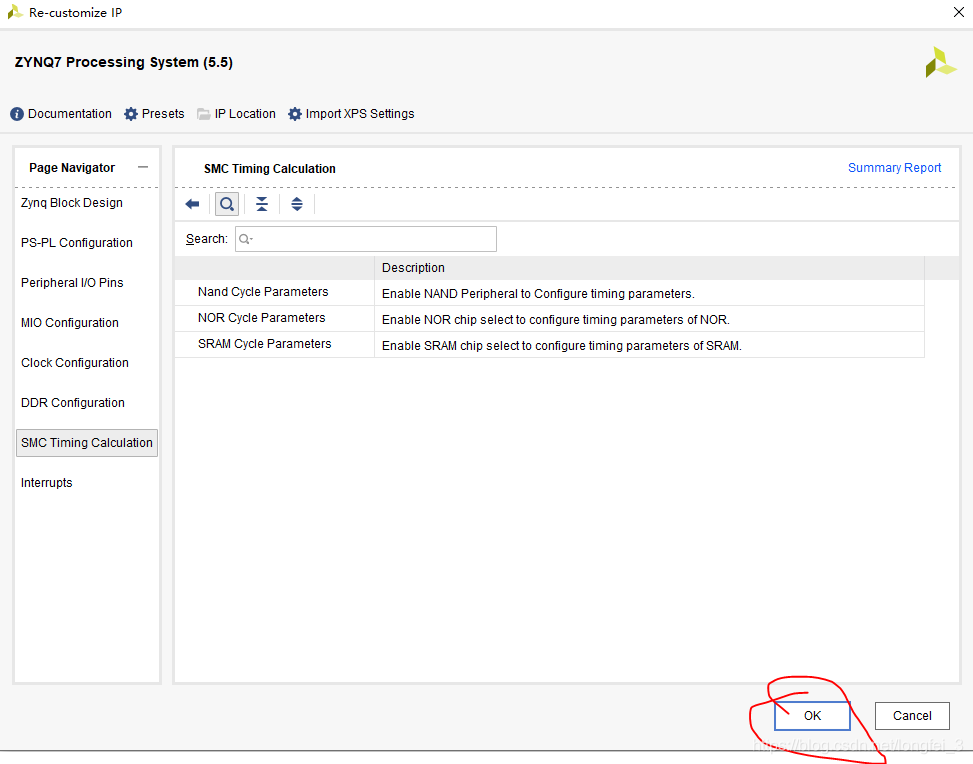Open the Interrupts page

47,483
